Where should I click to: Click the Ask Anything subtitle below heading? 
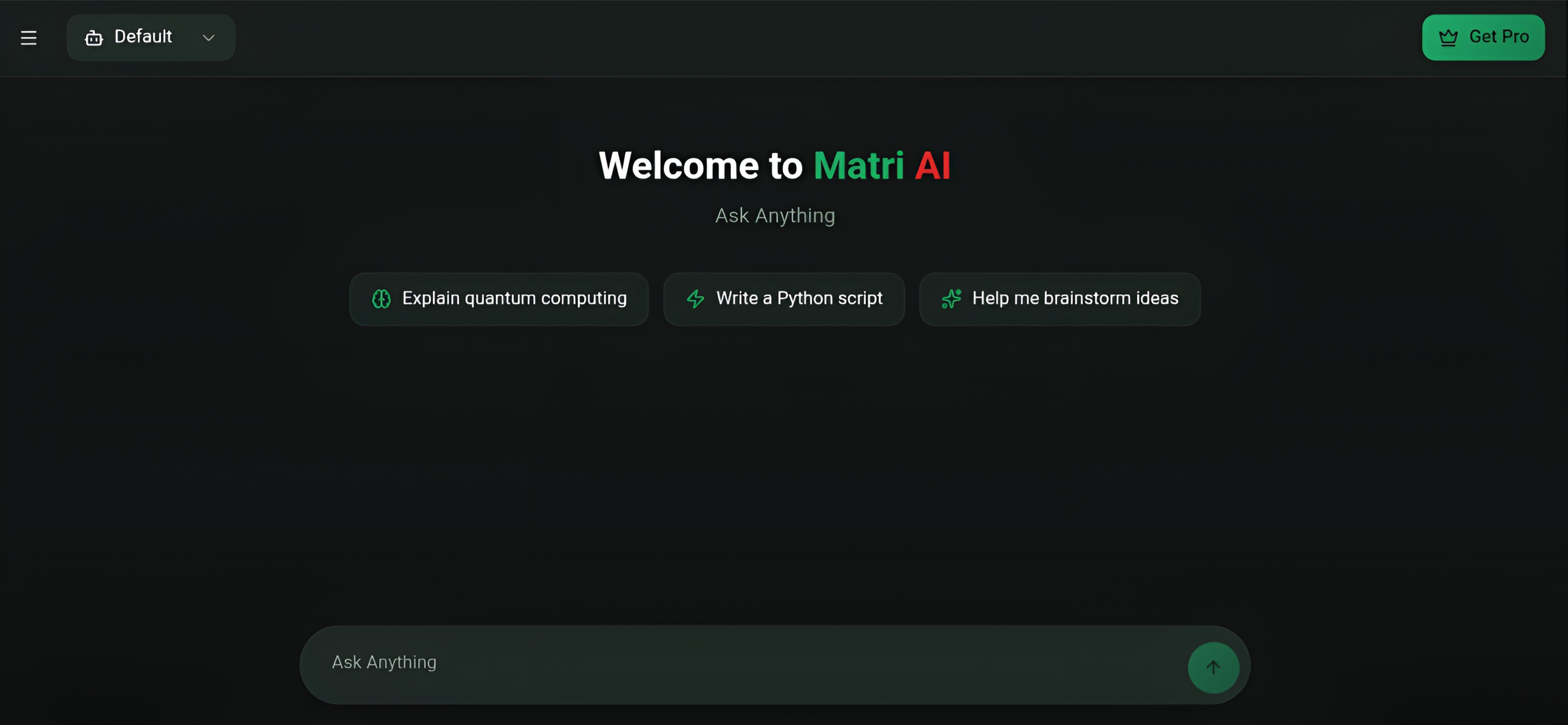coord(774,216)
